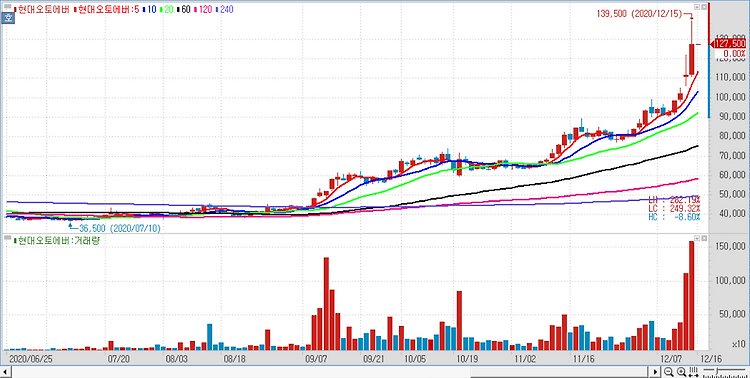Click the x10 volume multiplier label
Viewport: 750px width, 378px height.
(739, 344)
